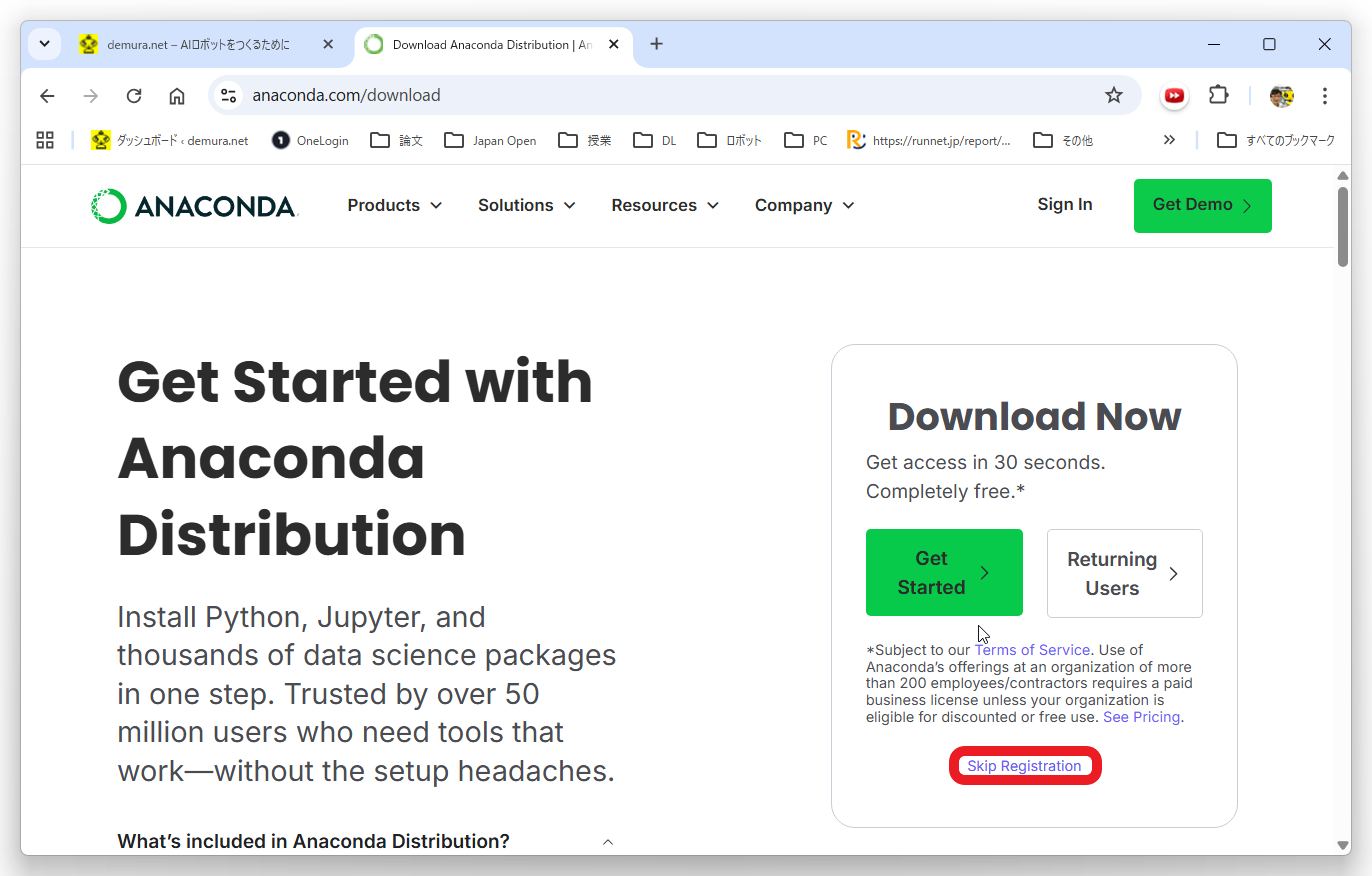The width and height of the screenshot is (1372, 876).
Task: Click the Anaconda logo in header
Action: [x=194, y=206]
